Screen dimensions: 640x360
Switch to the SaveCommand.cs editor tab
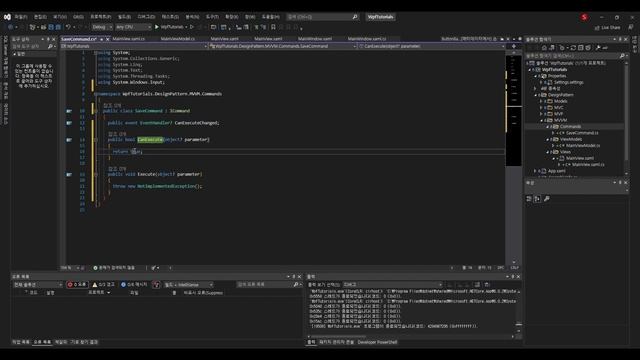pos(79,39)
